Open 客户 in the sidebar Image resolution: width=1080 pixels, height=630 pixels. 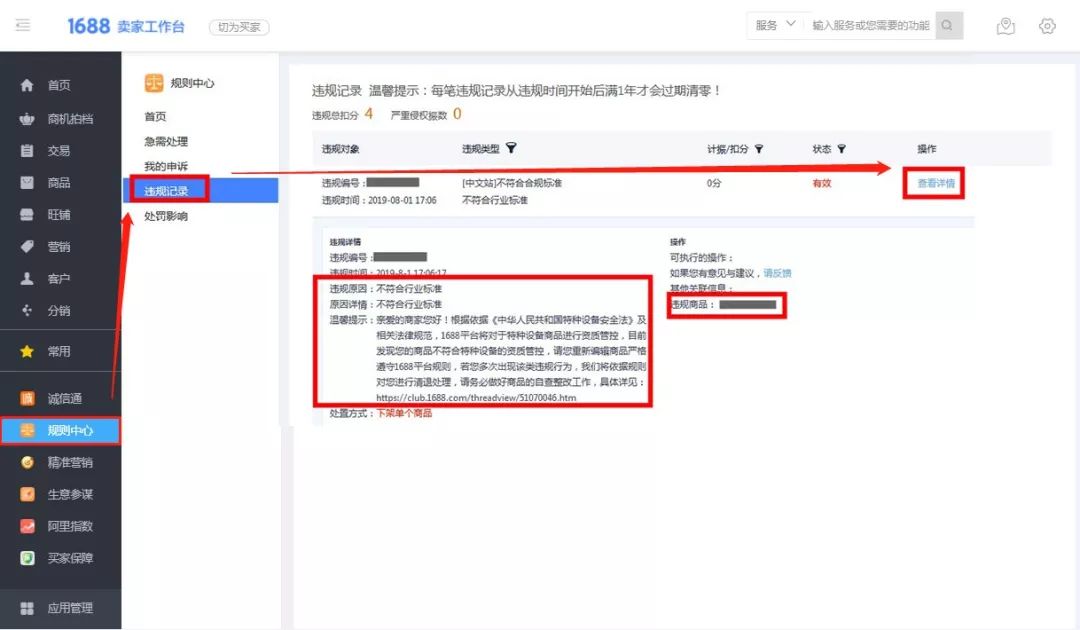[x=61, y=278]
